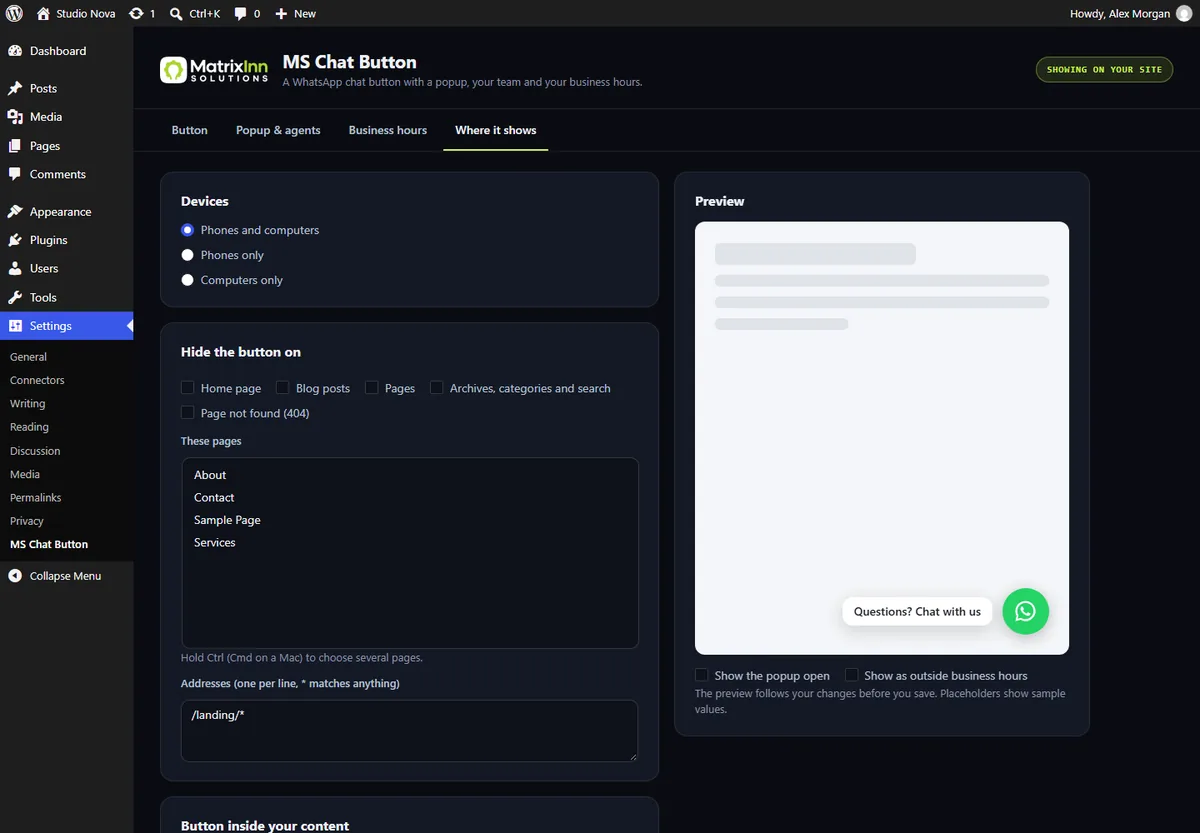This screenshot has height=833, width=1200.
Task: Open the WordPress logo menu
Action: (15, 14)
